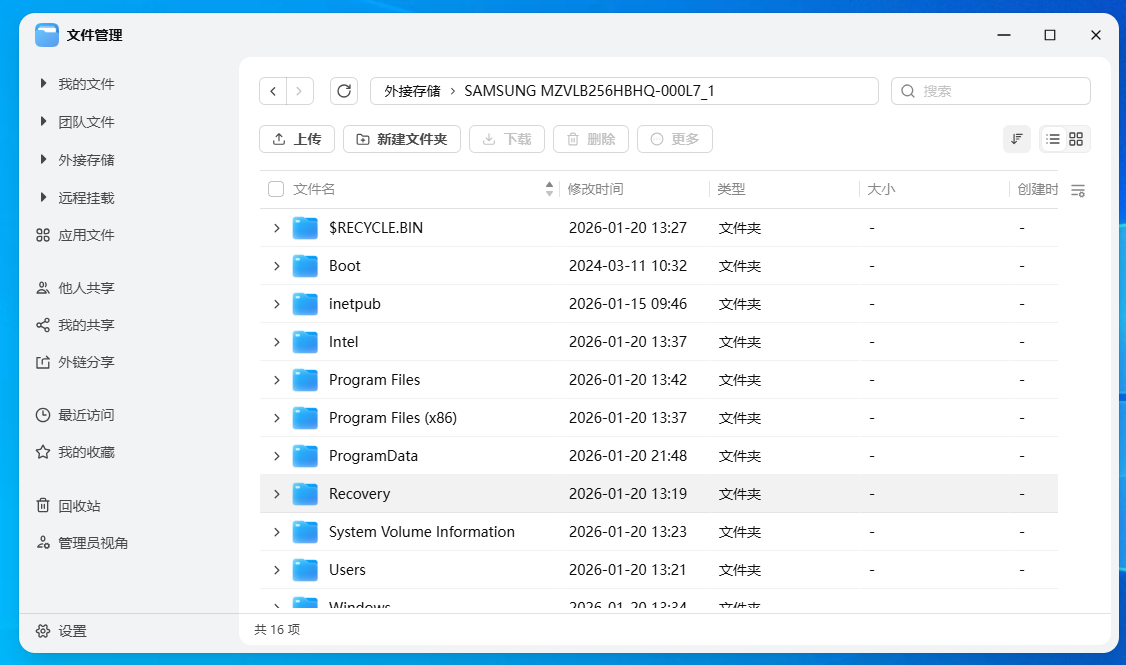The image size is (1126, 665).
Task: Toggle the select-all checkbox in header
Action: click(x=276, y=189)
